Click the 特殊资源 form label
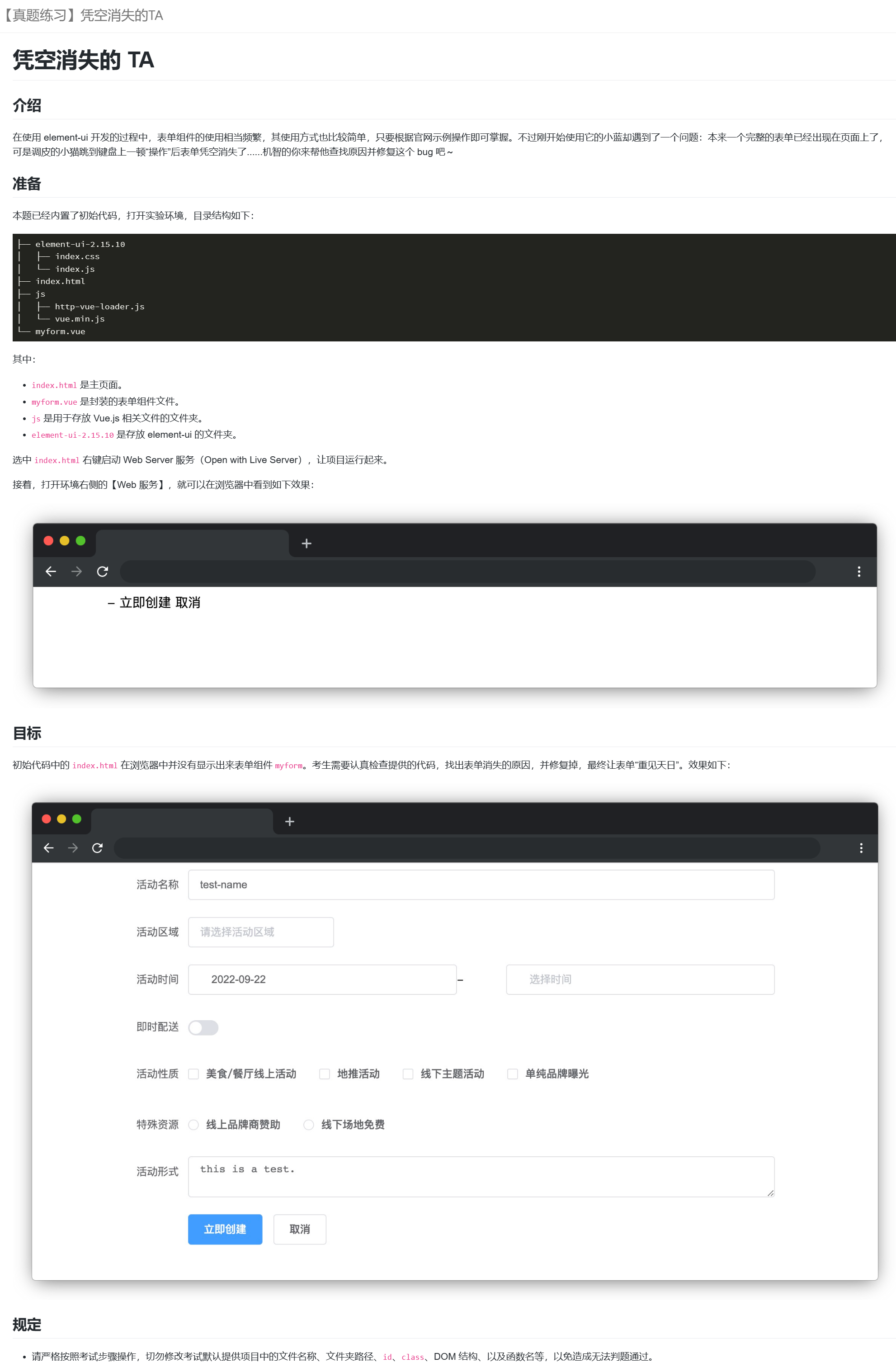 click(x=157, y=1124)
